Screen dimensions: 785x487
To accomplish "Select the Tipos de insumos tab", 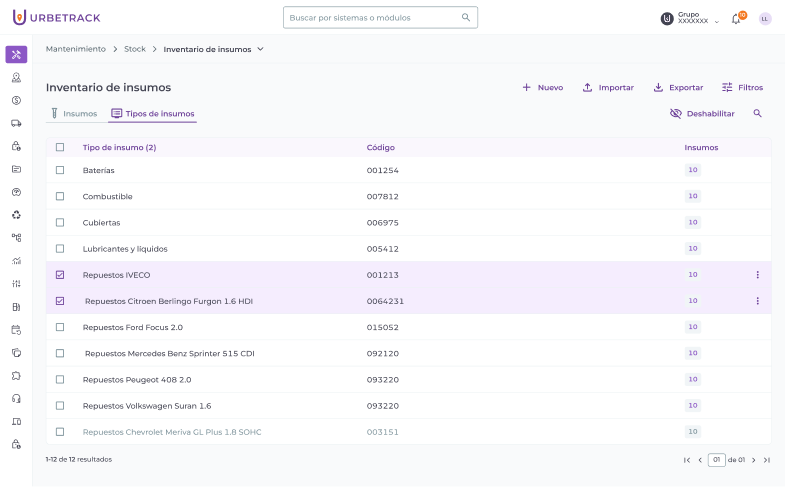I will (153, 114).
